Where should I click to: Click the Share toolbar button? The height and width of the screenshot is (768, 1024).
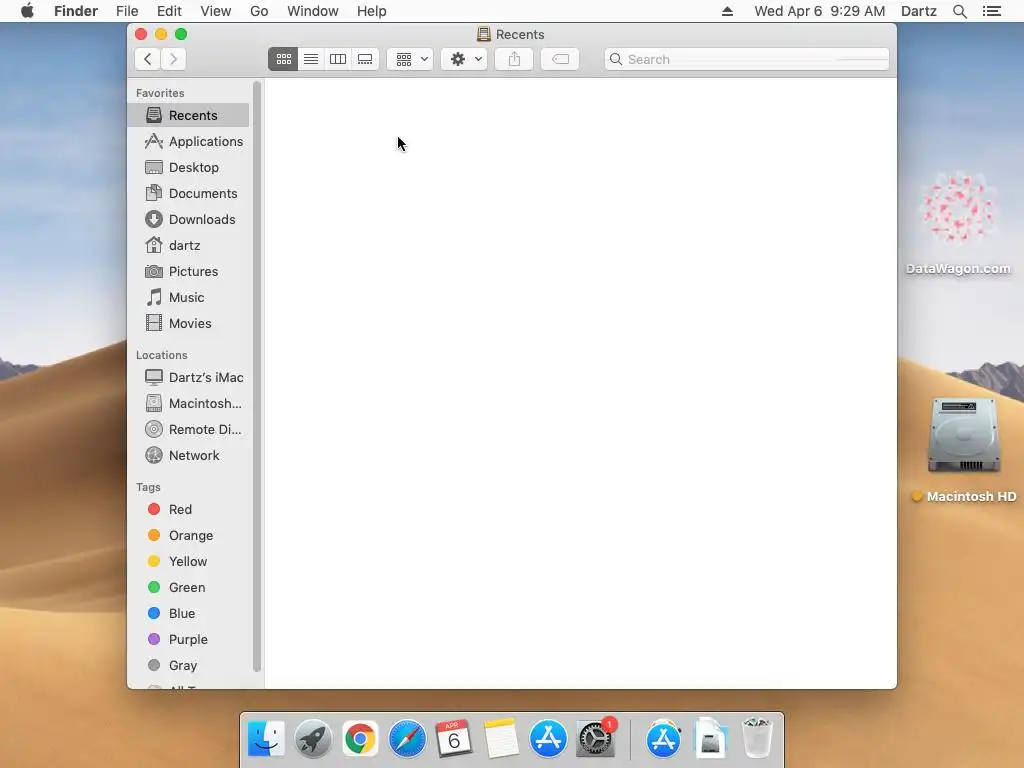click(514, 59)
